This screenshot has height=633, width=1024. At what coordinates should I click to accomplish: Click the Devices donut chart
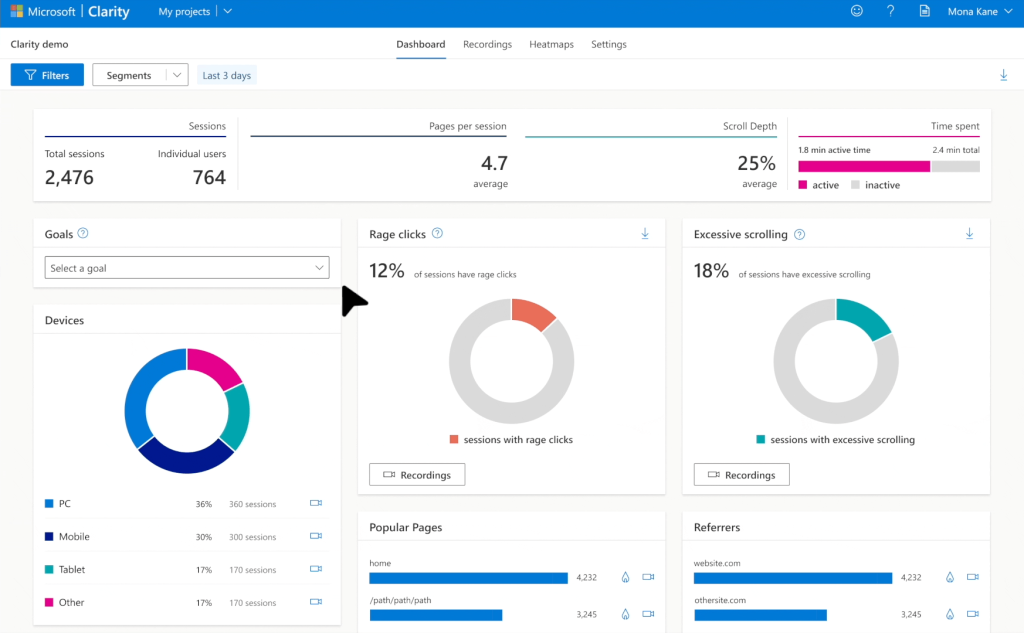pos(187,411)
